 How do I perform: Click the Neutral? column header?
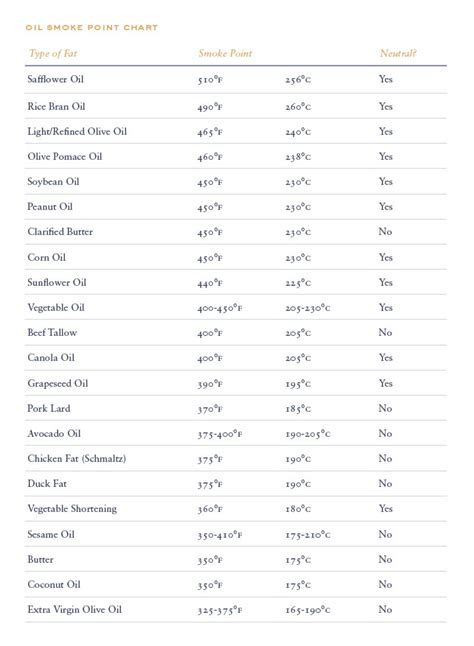(x=398, y=54)
